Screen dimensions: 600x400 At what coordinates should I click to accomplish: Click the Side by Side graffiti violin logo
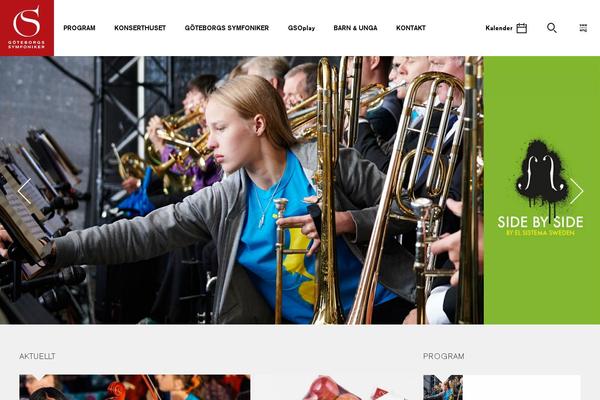[x=541, y=176]
